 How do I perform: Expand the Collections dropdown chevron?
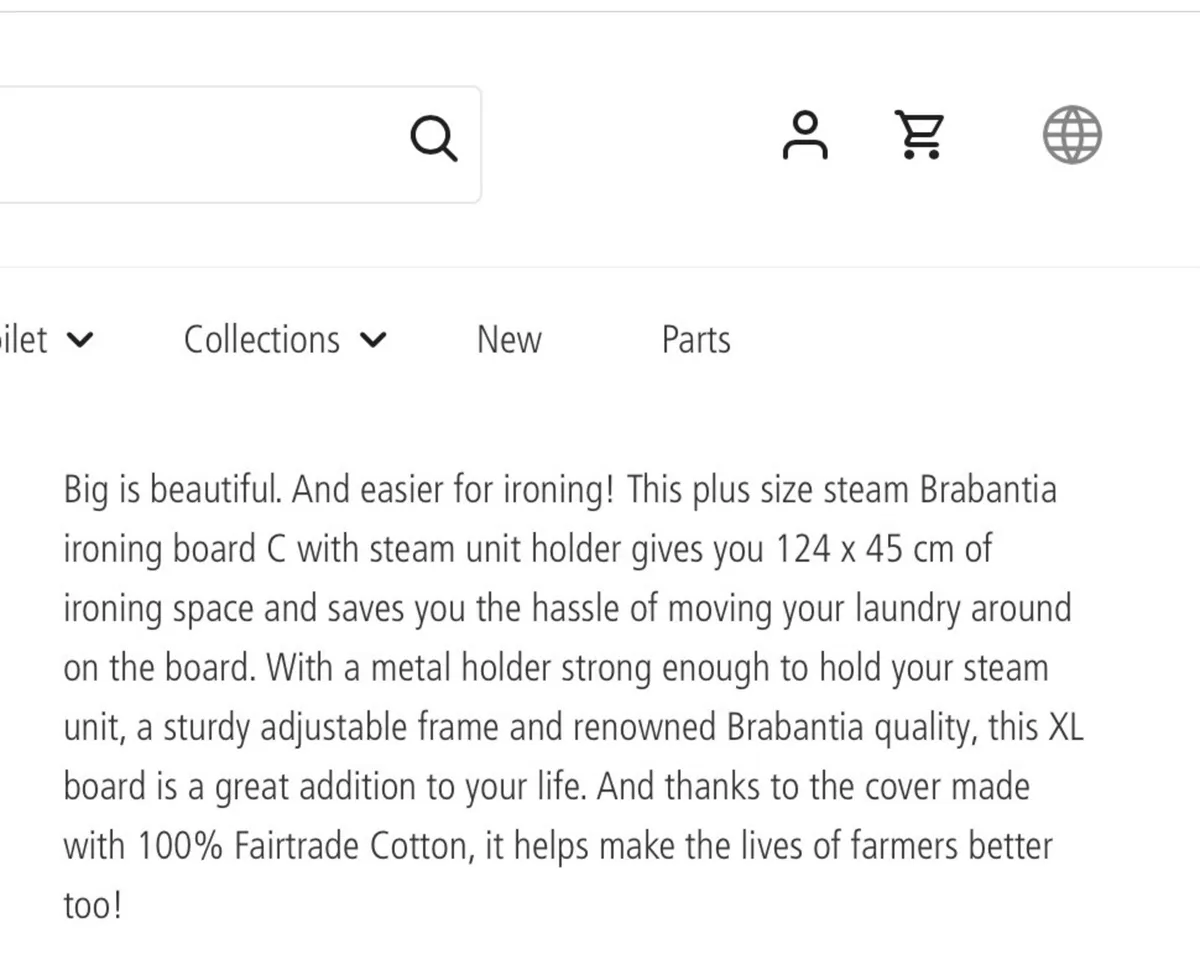coord(372,341)
